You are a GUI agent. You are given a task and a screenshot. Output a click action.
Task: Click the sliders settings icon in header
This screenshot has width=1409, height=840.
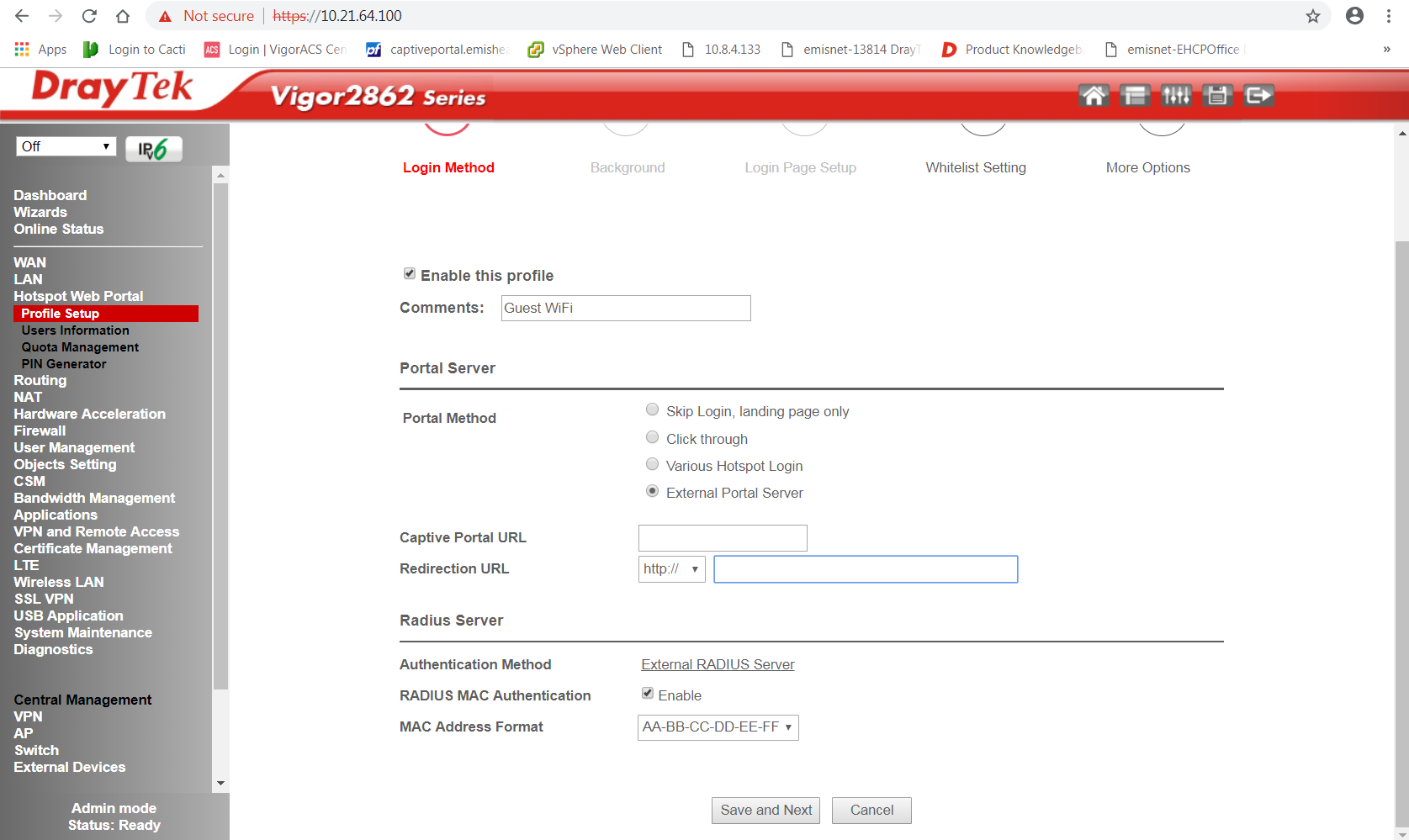[x=1176, y=96]
